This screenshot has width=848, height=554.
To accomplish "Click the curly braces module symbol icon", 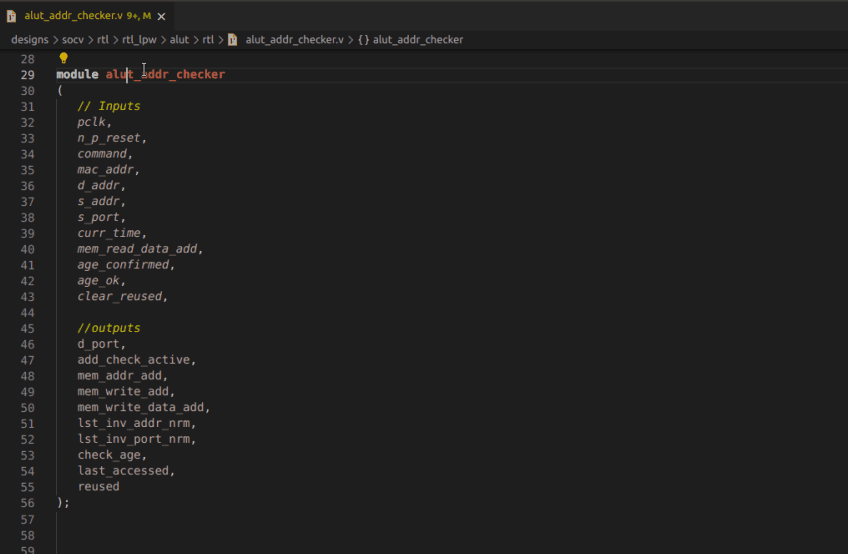I will point(363,40).
